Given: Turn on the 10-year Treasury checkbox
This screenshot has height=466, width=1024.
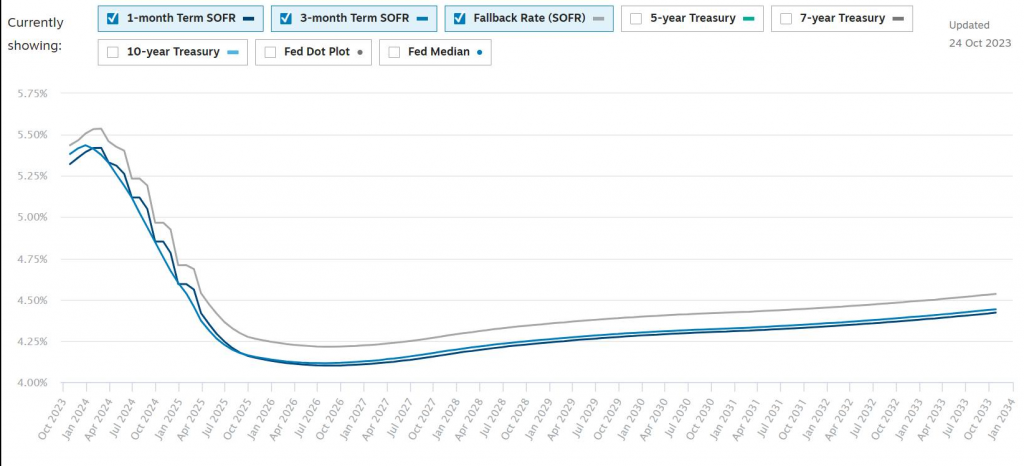Looking at the screenshot, I should [113, 52].
